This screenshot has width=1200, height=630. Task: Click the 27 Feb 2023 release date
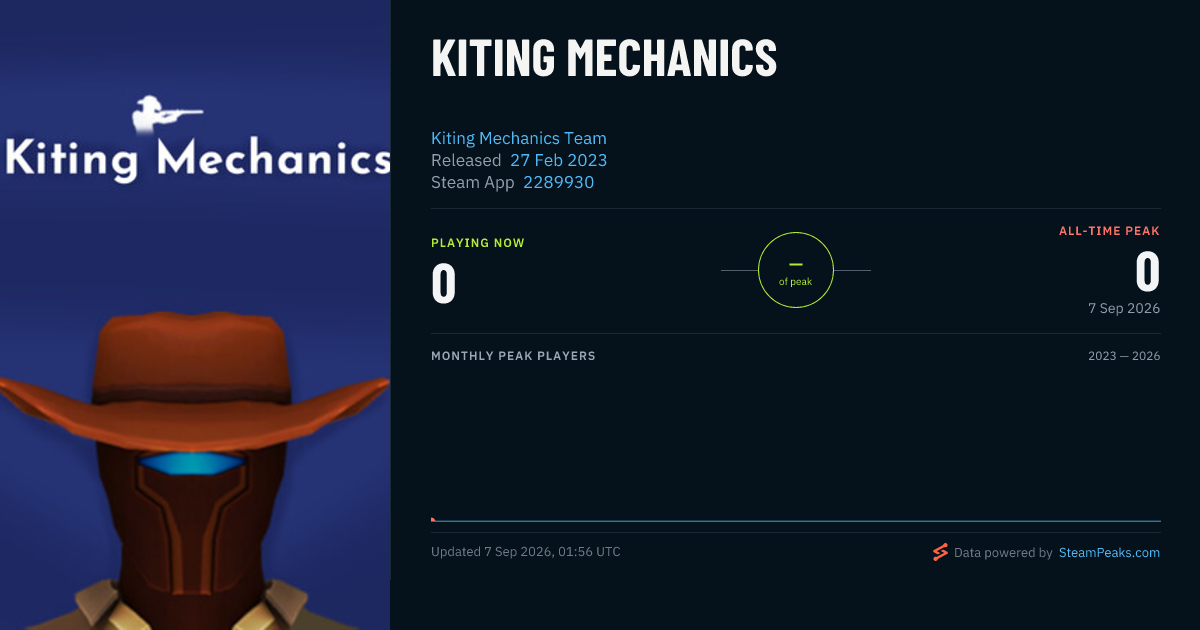click(x=559, y=160)
